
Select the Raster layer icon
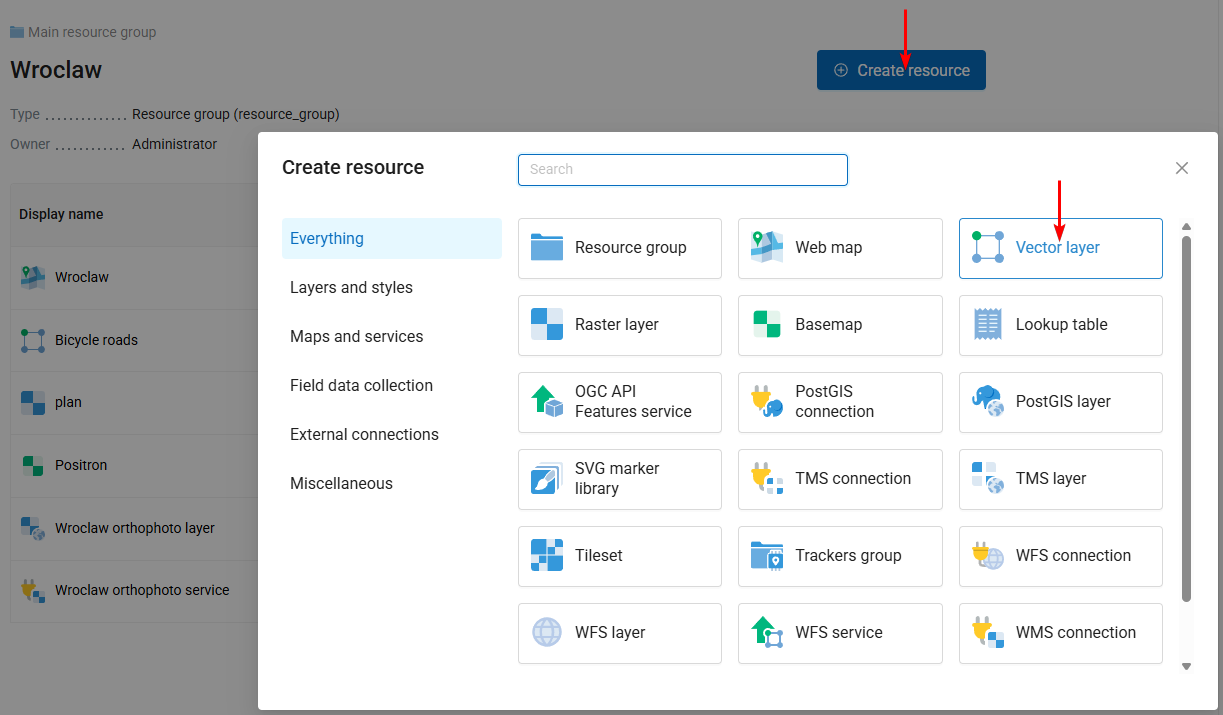(547, 324)
